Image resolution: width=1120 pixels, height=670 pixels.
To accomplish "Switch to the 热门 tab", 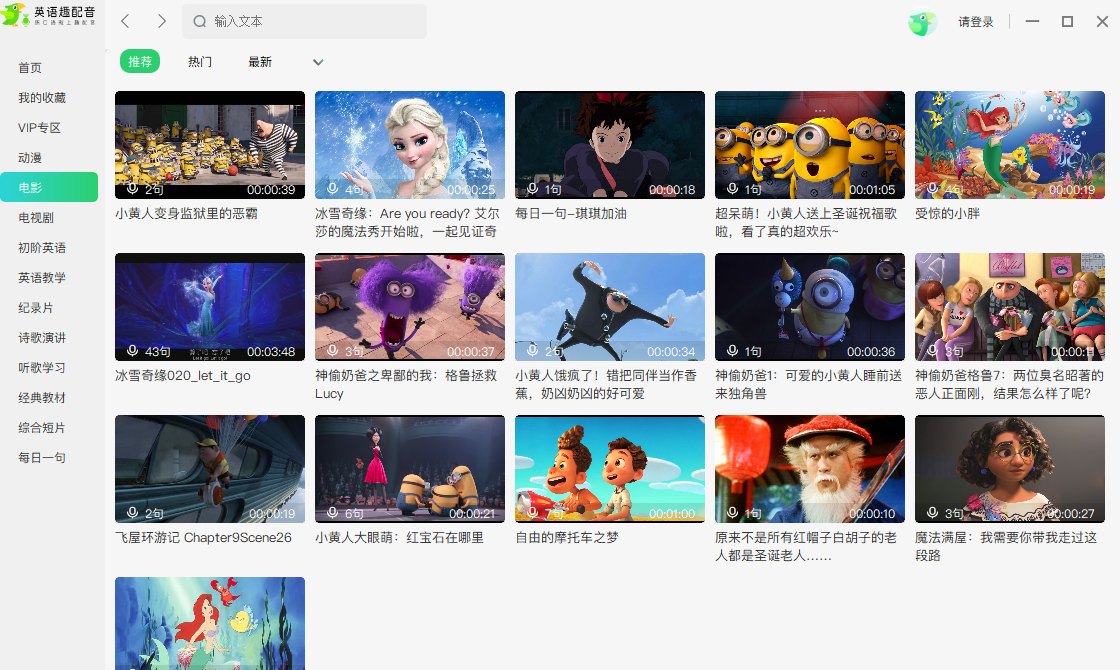I will (200, 62).
